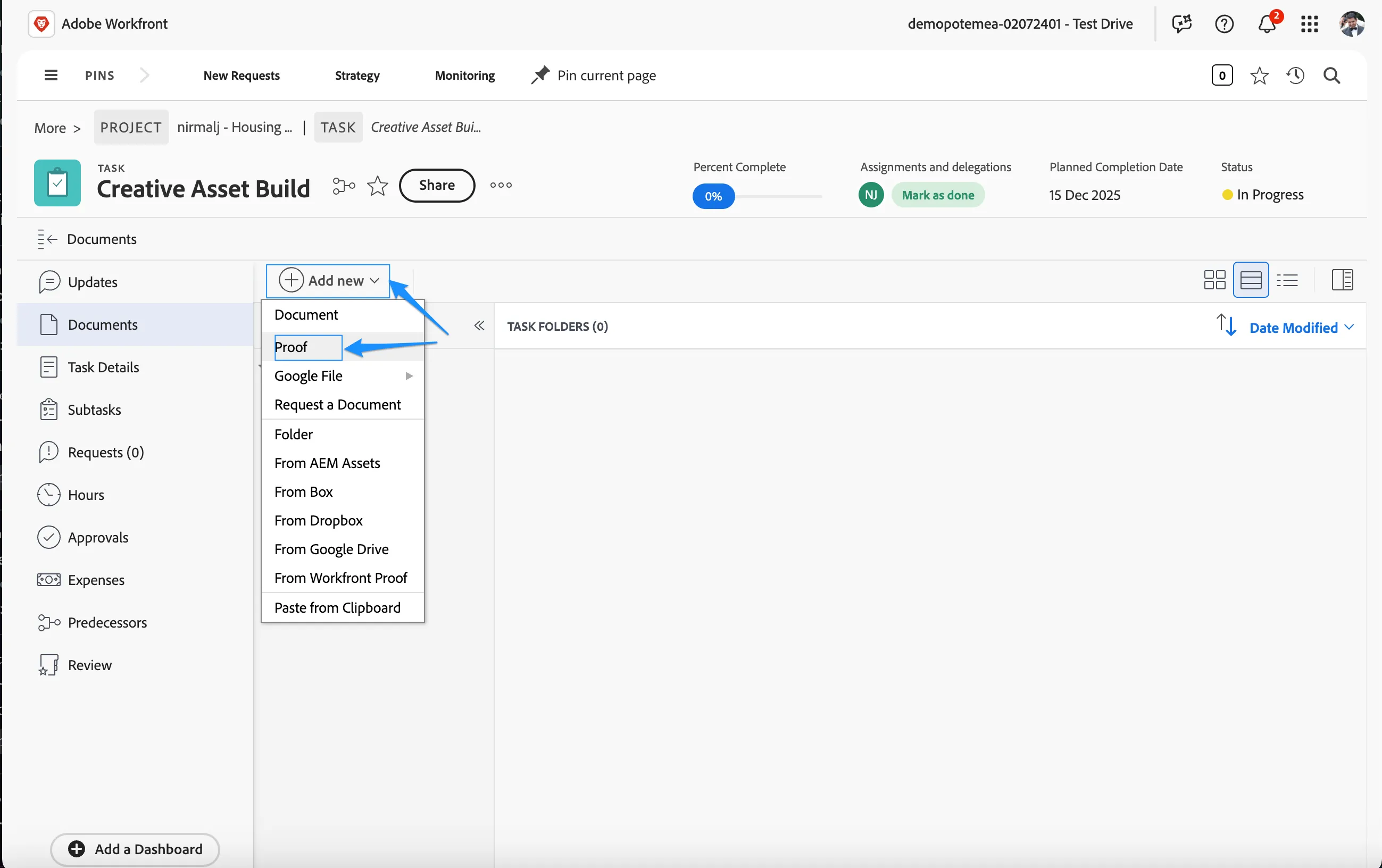Open the help question mark icon
The image size is (1382, 868).
point(1224,23)
